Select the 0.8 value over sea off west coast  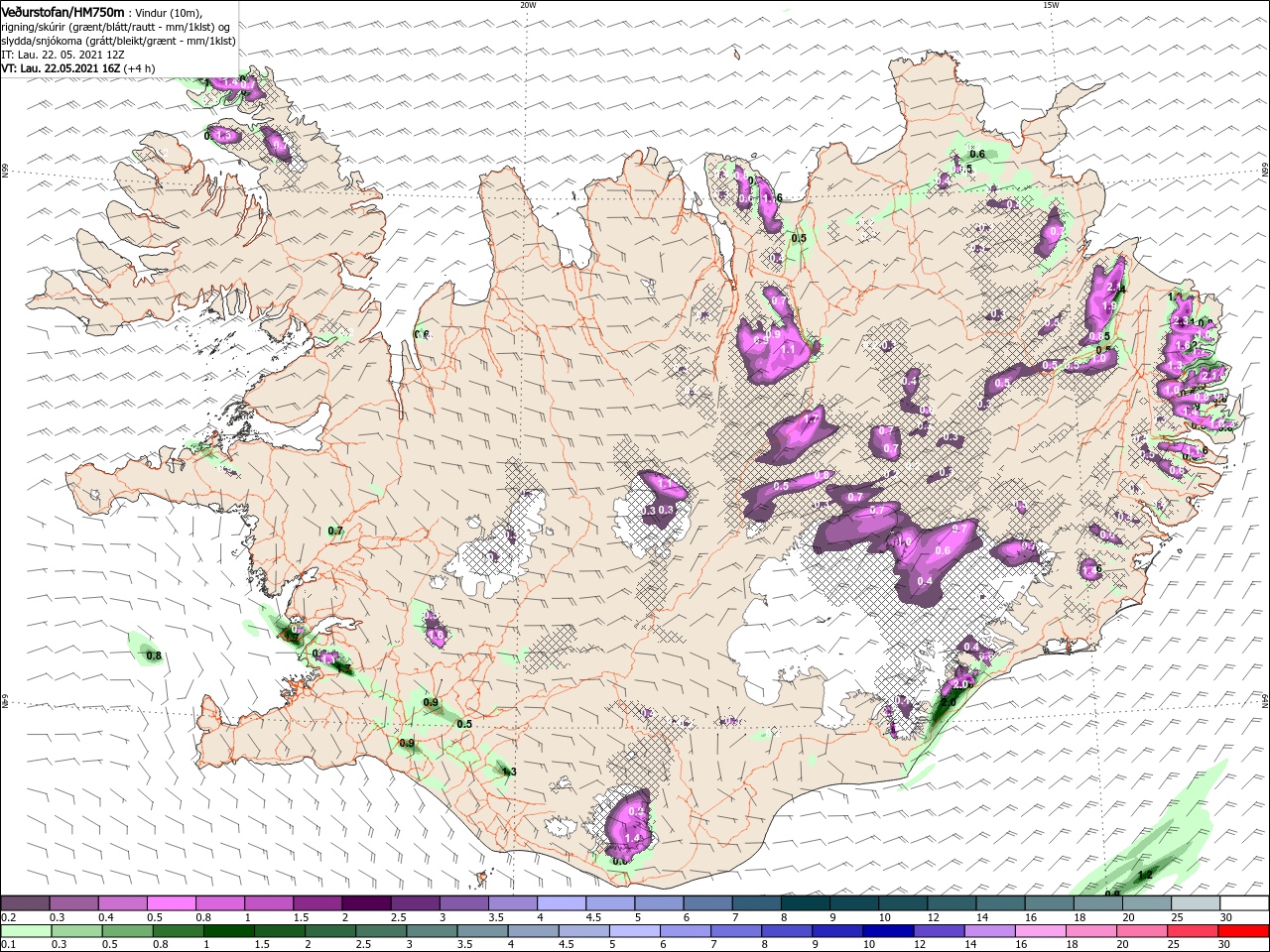pyautogui.click(x=153, y=655)
